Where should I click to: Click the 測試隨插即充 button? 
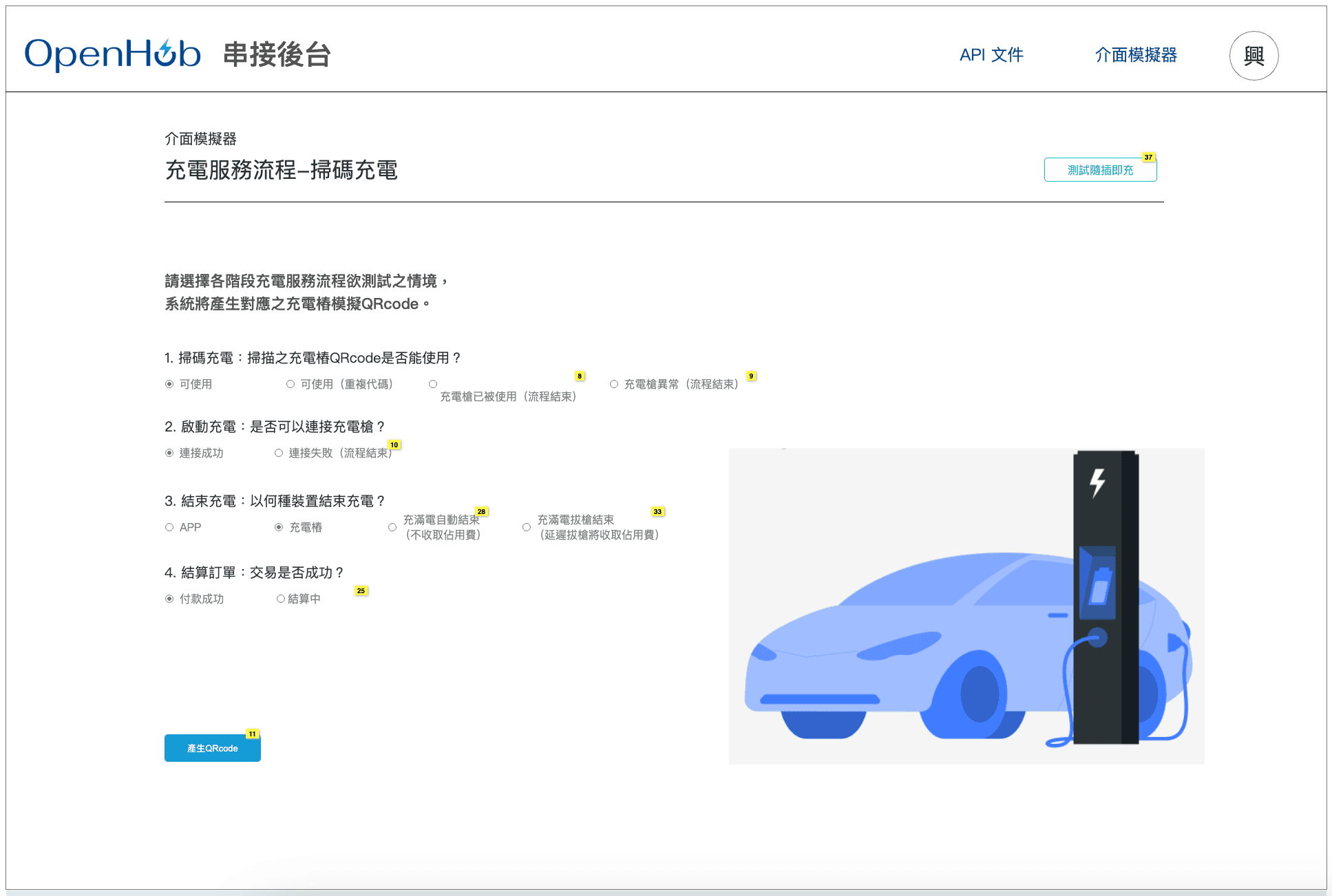(1099, 170)
